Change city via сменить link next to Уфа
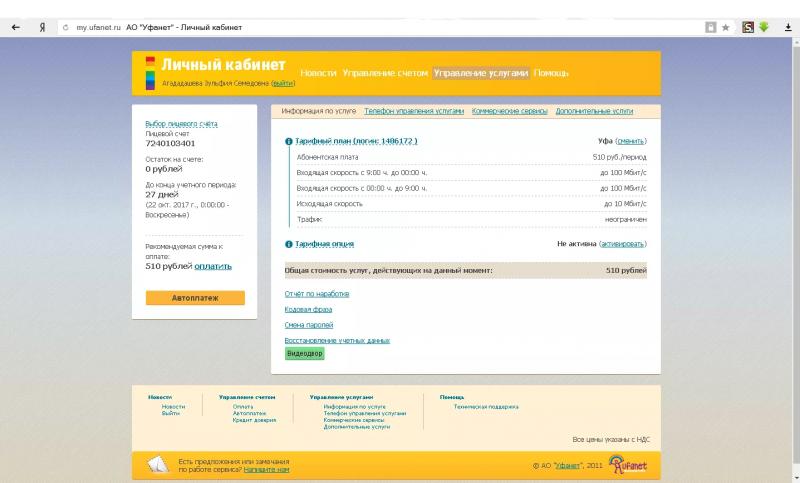 (631, 141)
